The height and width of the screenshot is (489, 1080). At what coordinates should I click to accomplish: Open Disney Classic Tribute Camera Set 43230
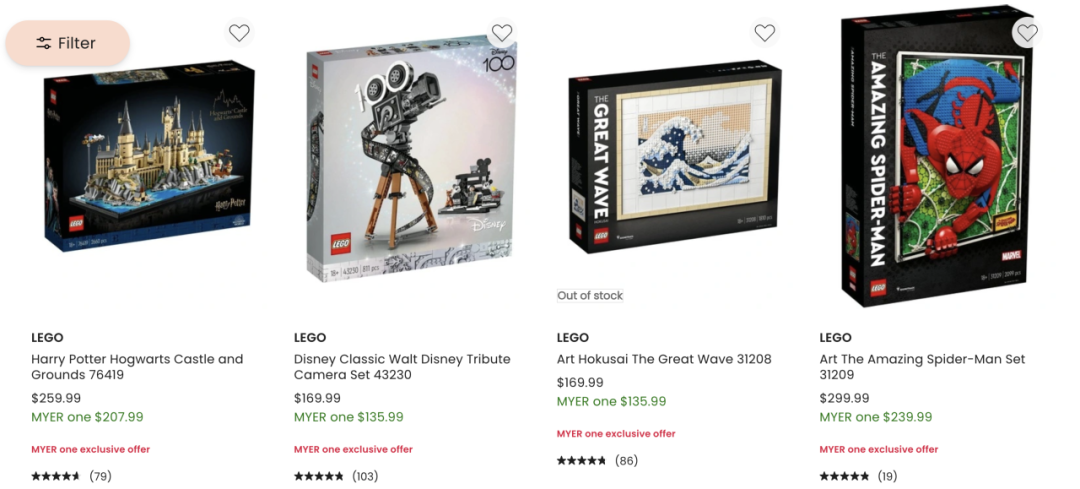(402, 367)
